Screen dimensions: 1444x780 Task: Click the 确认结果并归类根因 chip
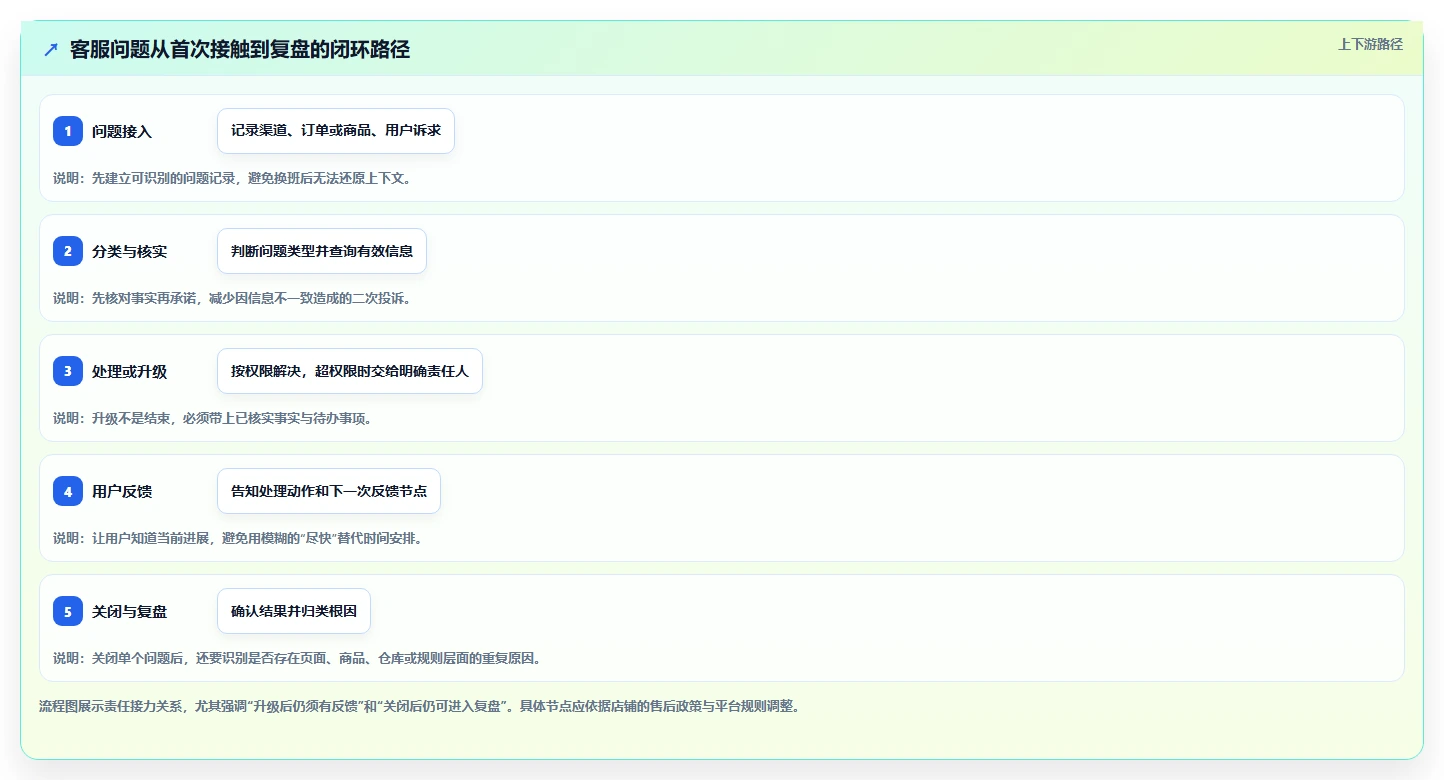point(294,611)
